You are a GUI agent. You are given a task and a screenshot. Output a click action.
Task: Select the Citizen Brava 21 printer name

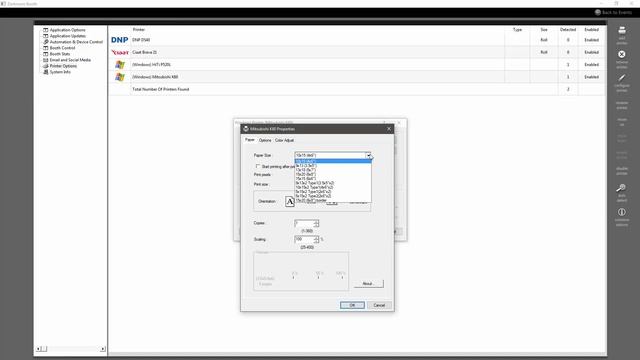144,52
